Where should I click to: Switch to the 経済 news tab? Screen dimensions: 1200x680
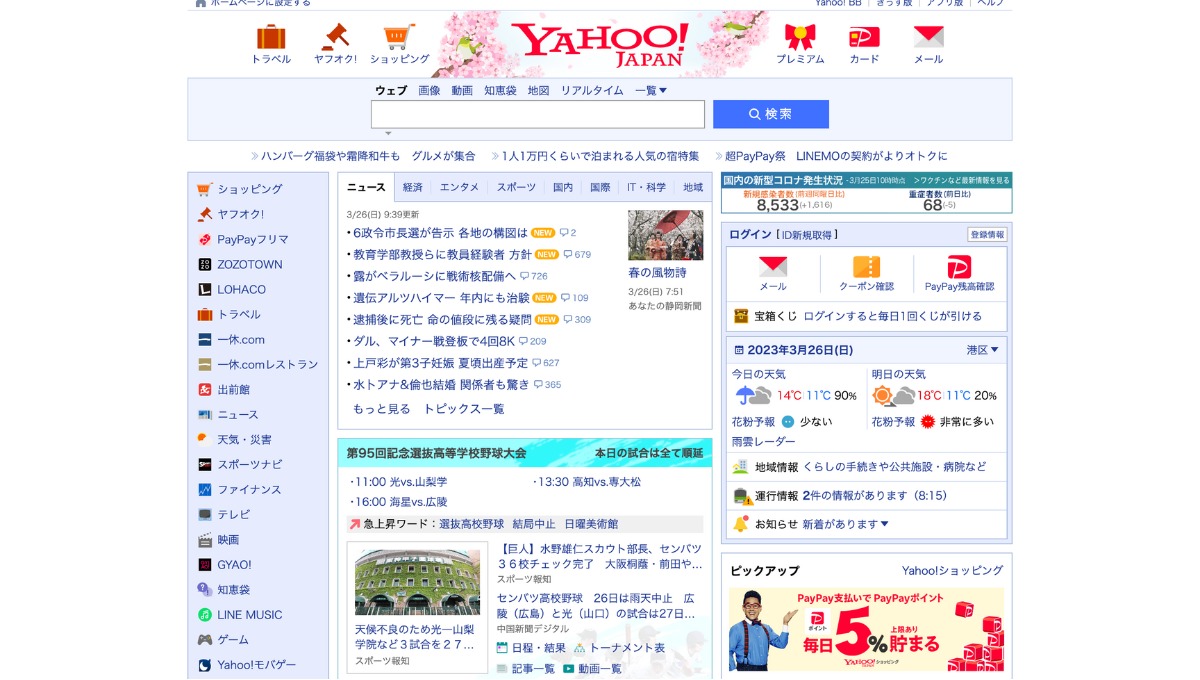click(413, 187)
